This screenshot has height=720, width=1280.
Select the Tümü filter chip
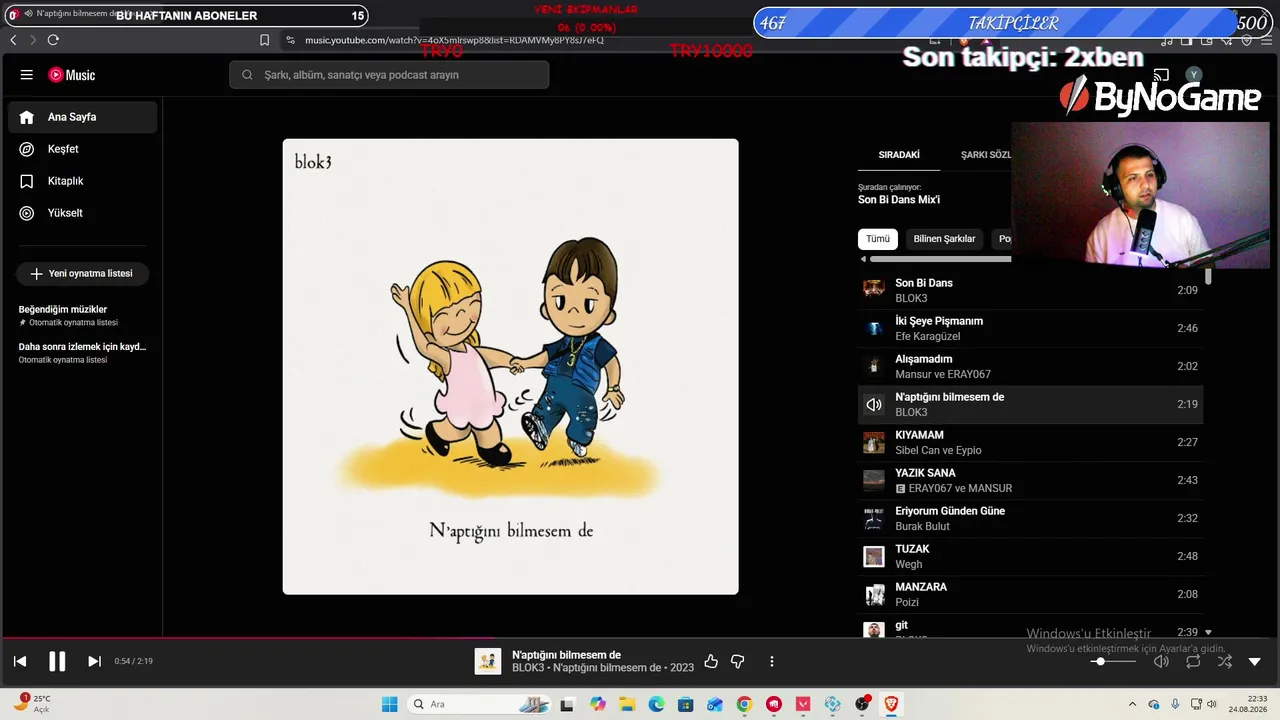(x=878, y=239)
